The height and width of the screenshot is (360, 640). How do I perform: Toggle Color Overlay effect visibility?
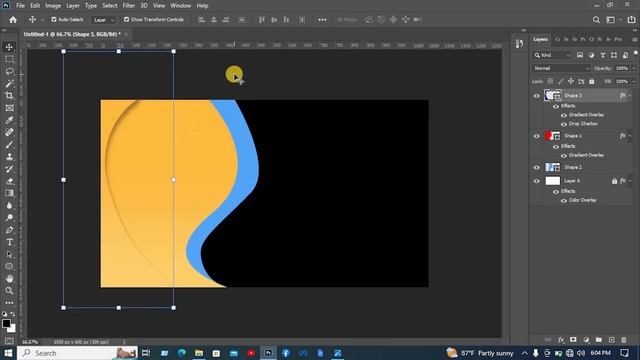[x=564, y=200]
